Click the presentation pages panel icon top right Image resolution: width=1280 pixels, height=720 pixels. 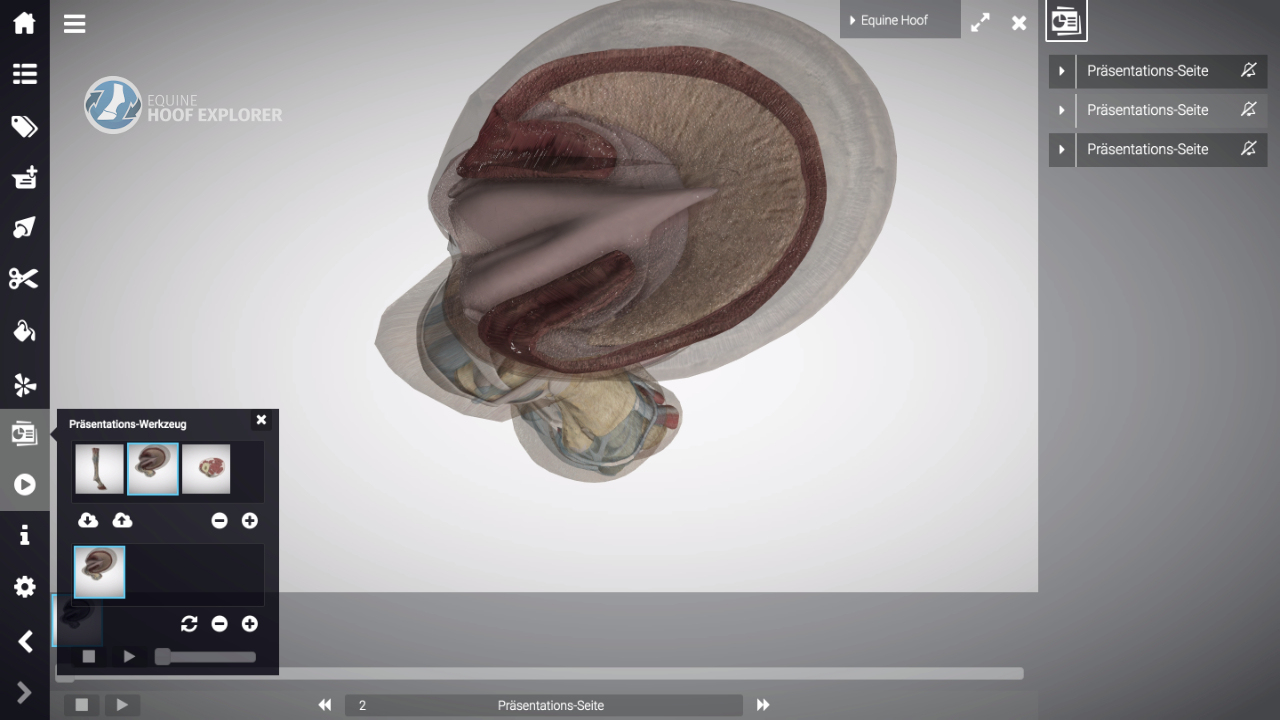(1066, 21)
